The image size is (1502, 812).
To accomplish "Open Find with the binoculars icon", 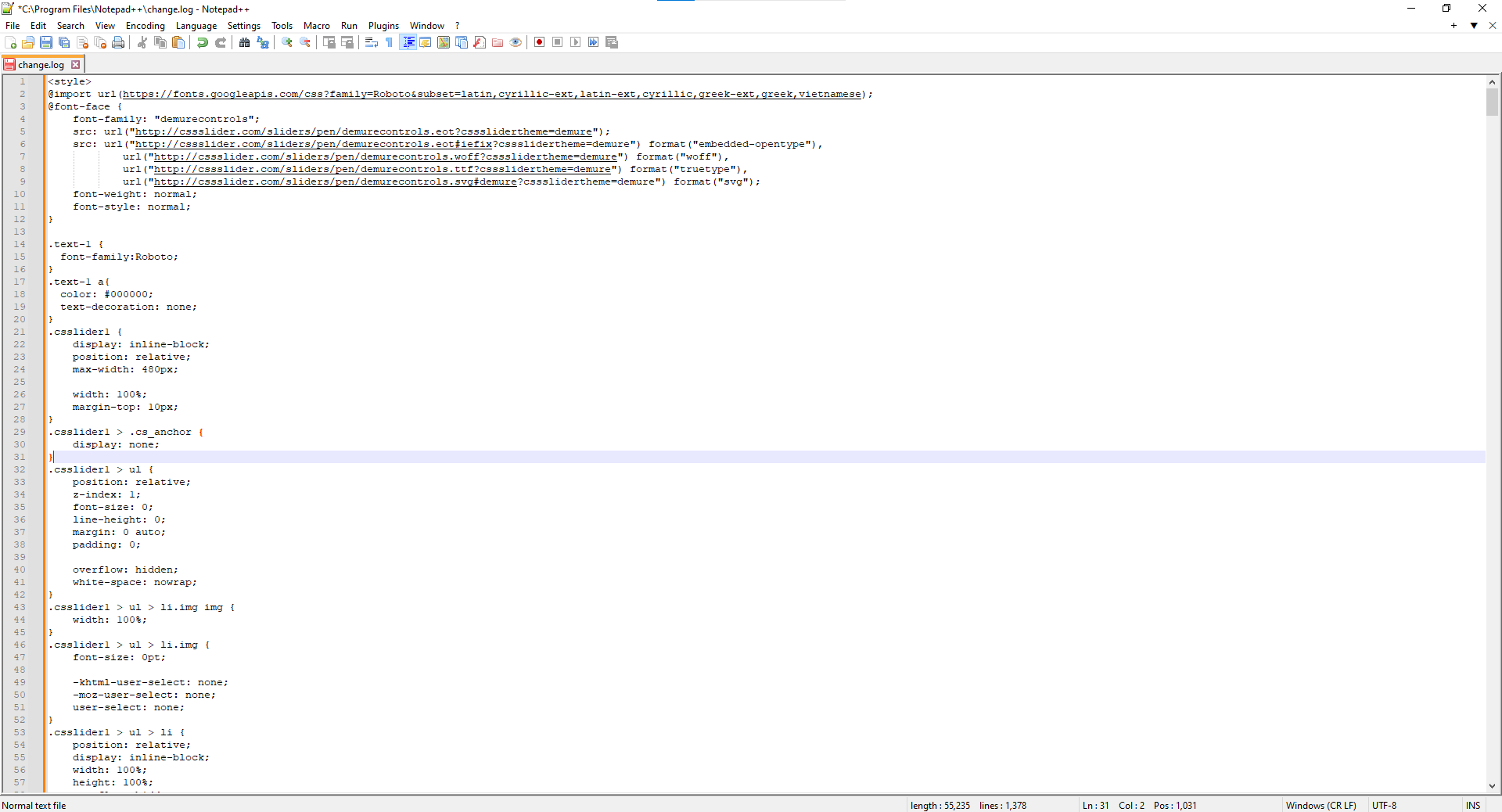I will [x=244, y=42].
